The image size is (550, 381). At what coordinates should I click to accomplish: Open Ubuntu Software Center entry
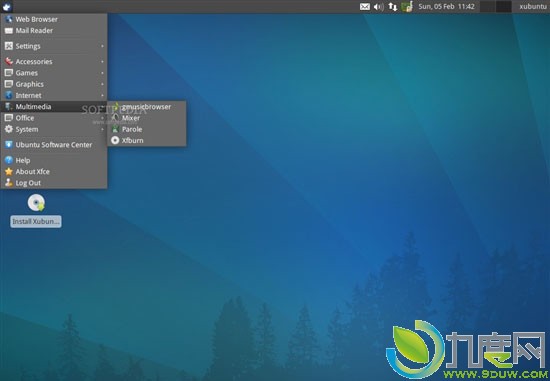click(54, 145)
